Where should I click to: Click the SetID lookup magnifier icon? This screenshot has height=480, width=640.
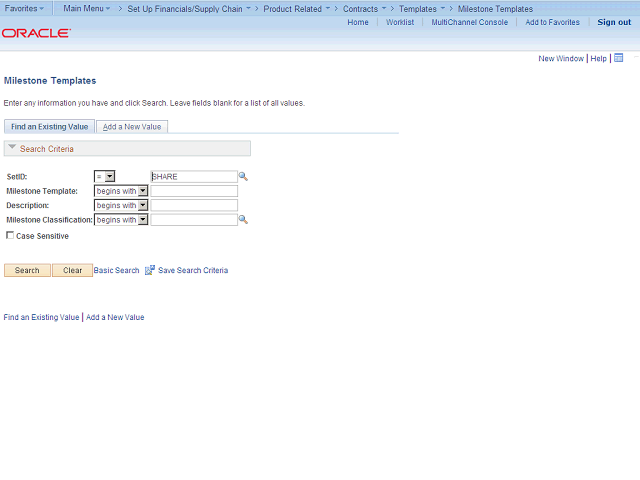coord(243,176)
